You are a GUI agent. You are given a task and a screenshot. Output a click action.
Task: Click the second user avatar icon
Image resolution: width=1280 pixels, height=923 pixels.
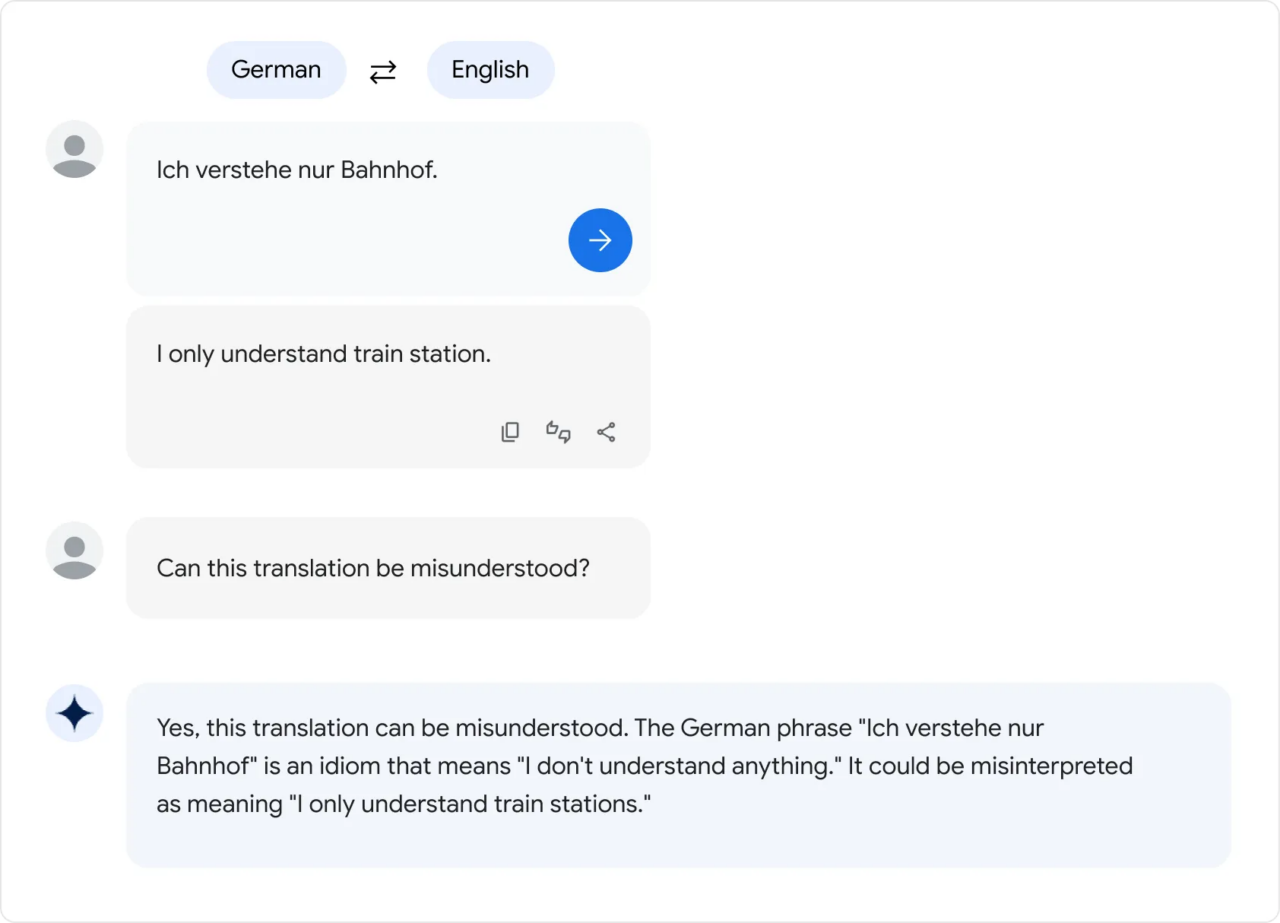pyautogui.click(x=74, y=551)
